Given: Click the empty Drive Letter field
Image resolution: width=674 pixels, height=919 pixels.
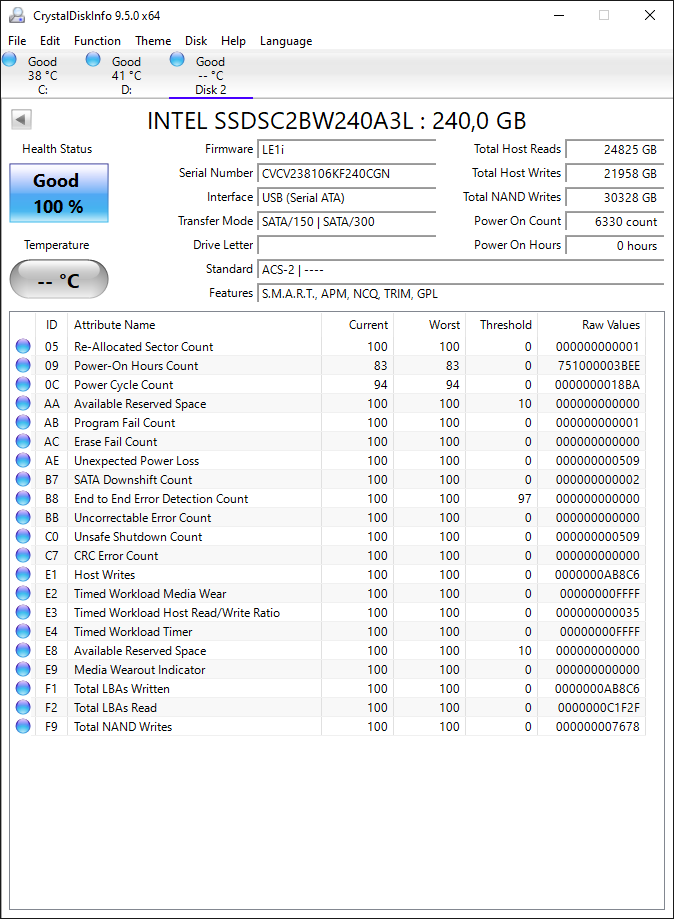Looking at the screenshot, I should (x=346, y=246).
